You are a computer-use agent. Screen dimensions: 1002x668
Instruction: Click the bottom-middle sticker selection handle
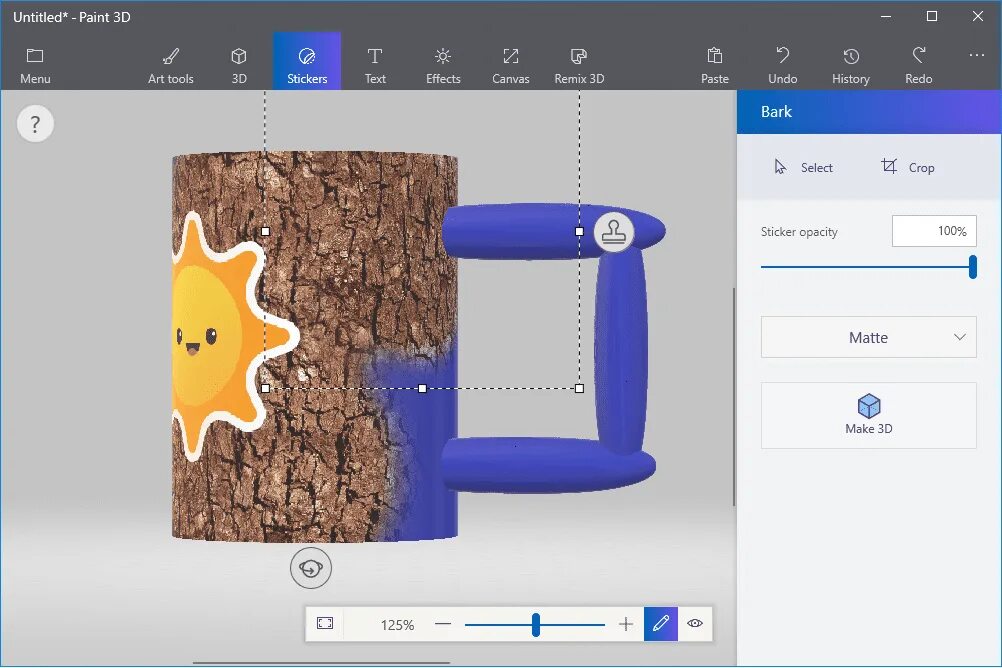pyautogui.click(x=422, y=388)
